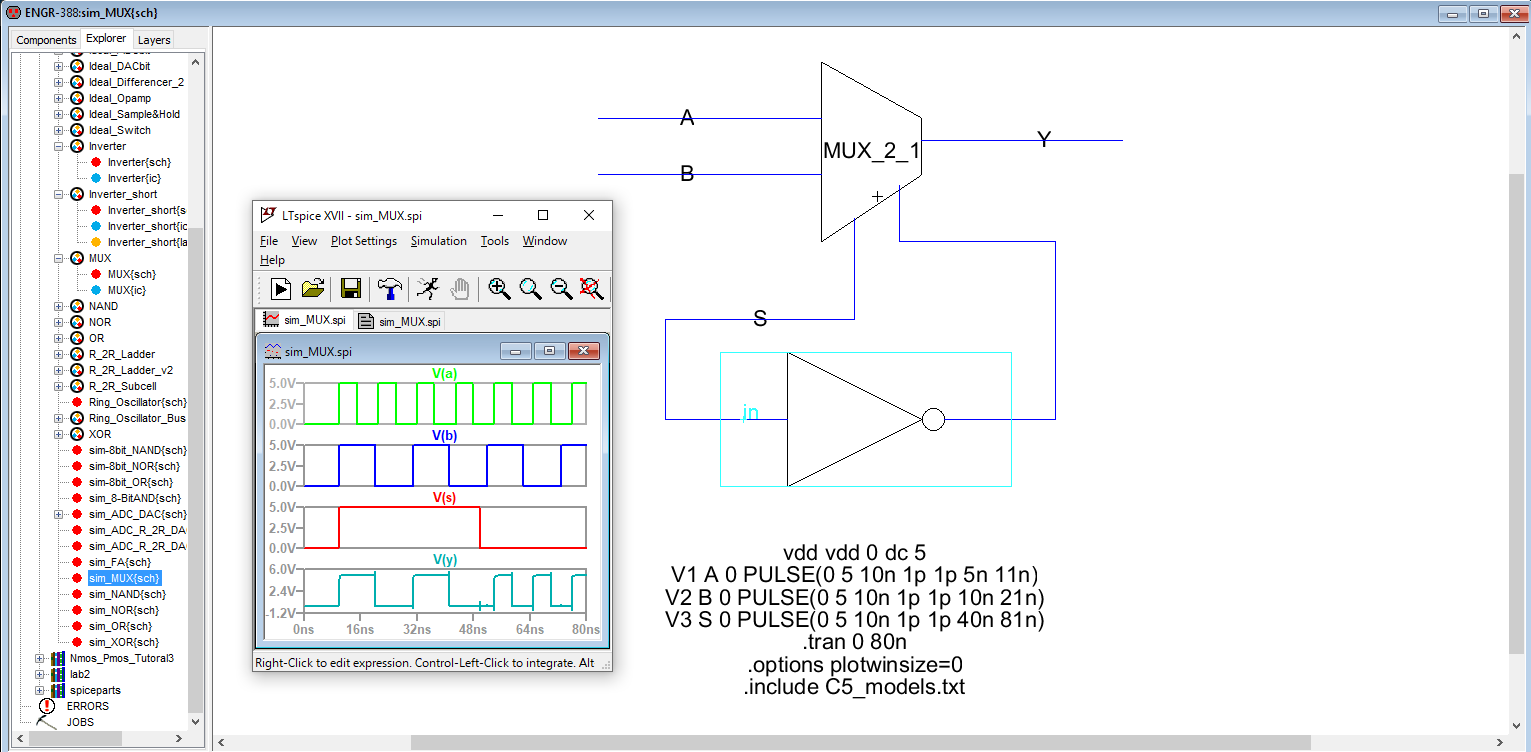Open the LTspice control panel hammer icon
This screenshot has width=1531, height=752.
pos(389,289)
